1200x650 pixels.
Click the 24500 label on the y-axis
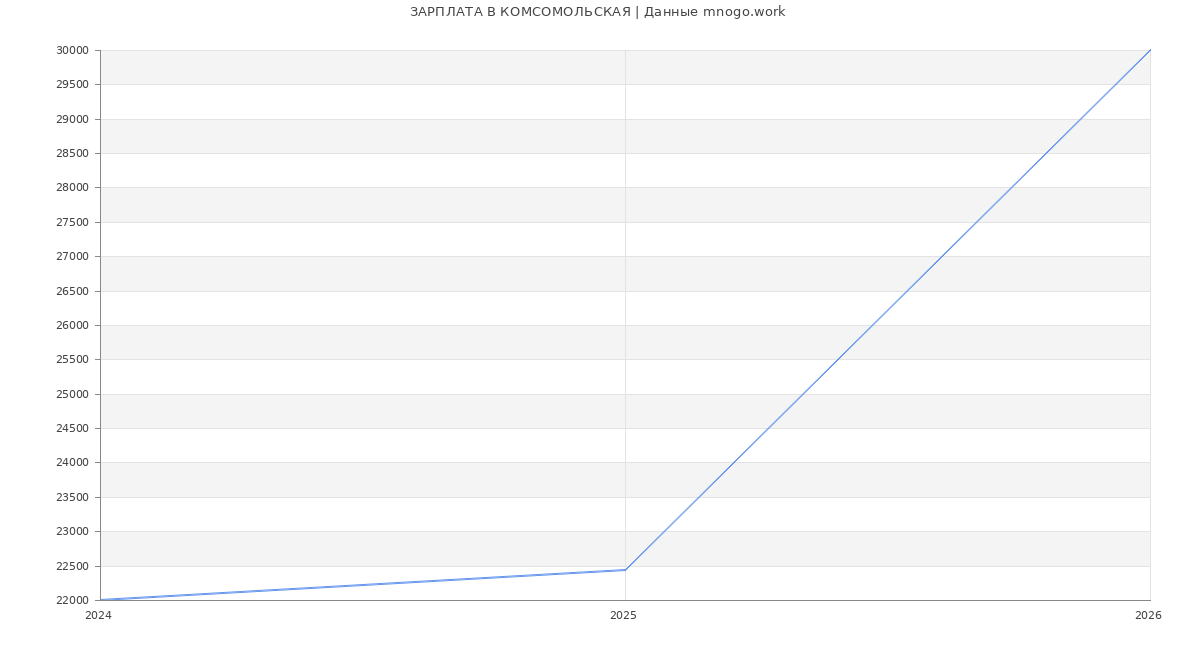pyautogui.click(x=73, y=428)
